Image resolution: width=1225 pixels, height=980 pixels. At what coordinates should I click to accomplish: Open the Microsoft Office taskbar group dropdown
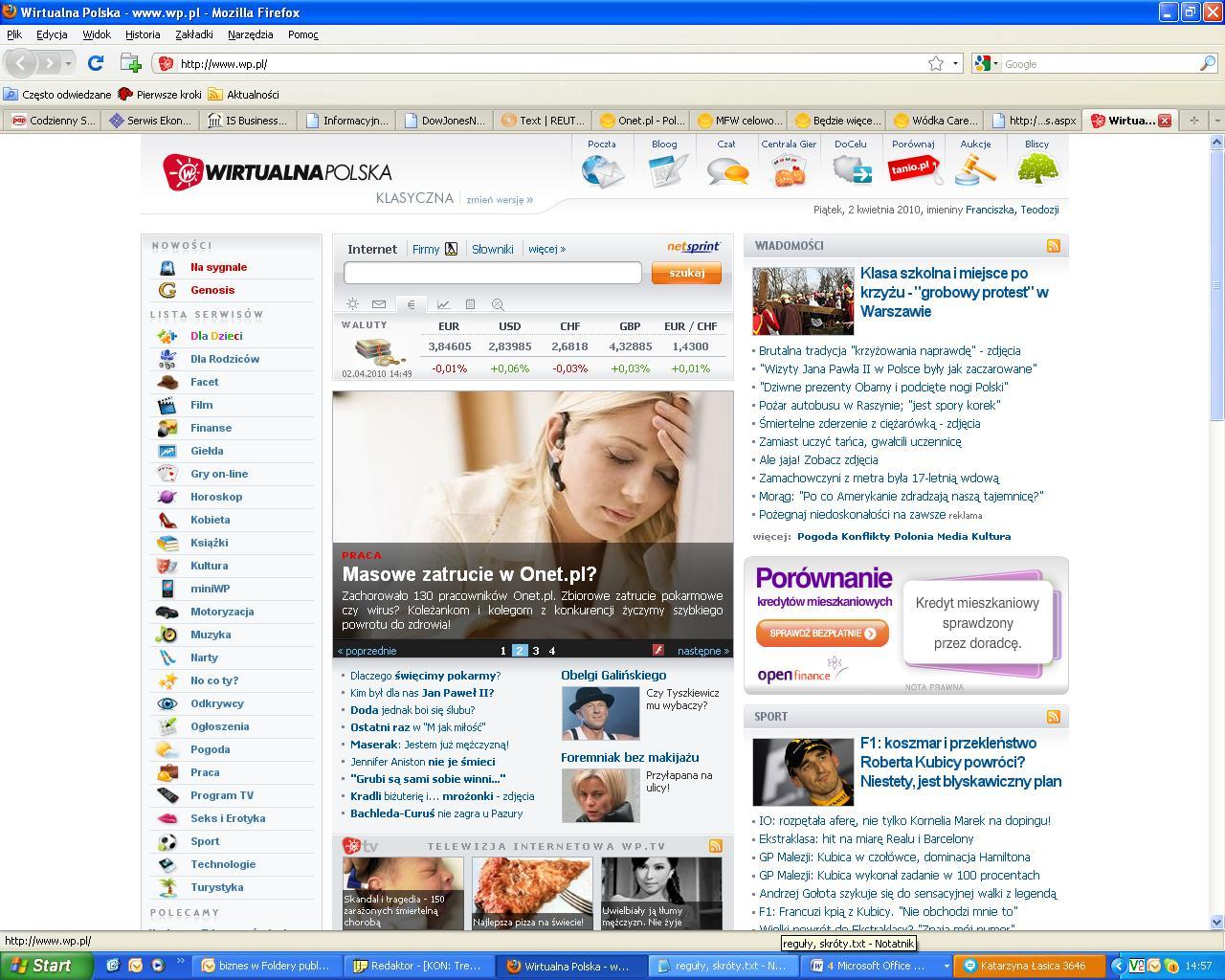click(x=947, y=966)
